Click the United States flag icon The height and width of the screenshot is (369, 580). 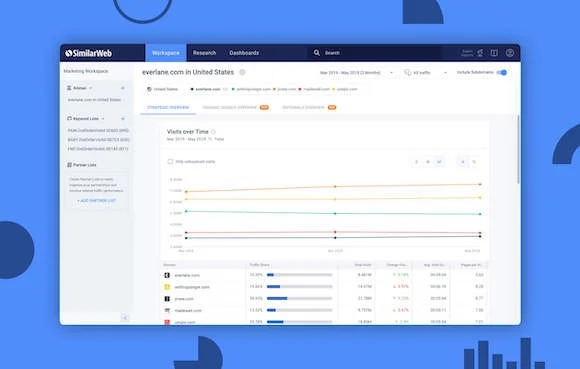tap(149, 89)
